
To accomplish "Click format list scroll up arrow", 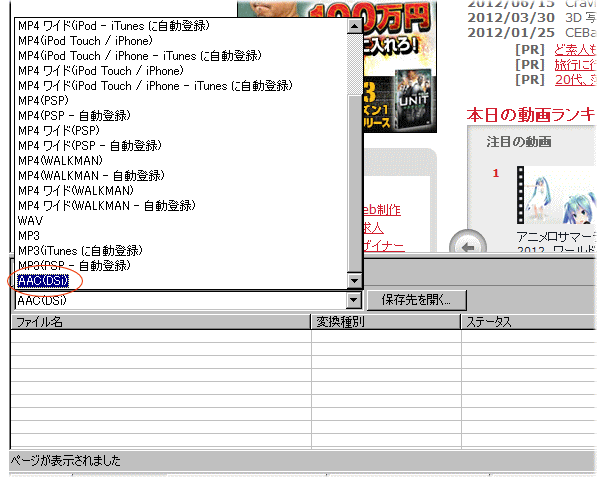I will 354,26.
